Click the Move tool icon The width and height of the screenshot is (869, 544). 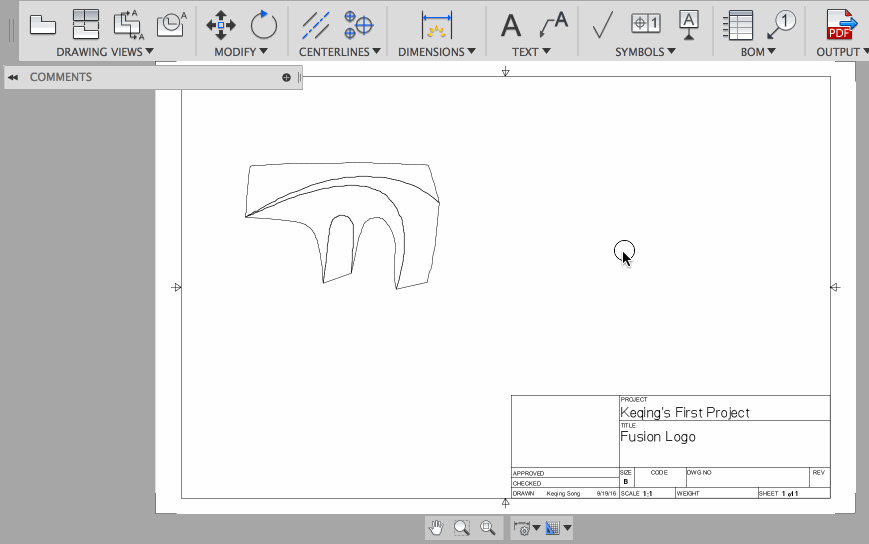point(221,24)
